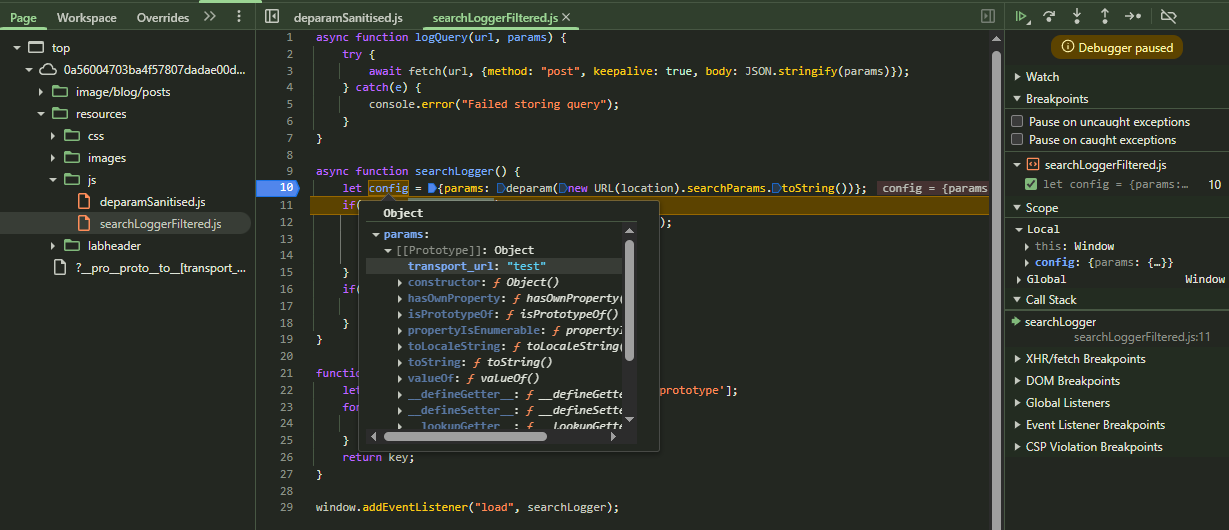Close the searchLoggerFiltered.js tab
The image size is (1229, 530).
[x=567, y=18]
